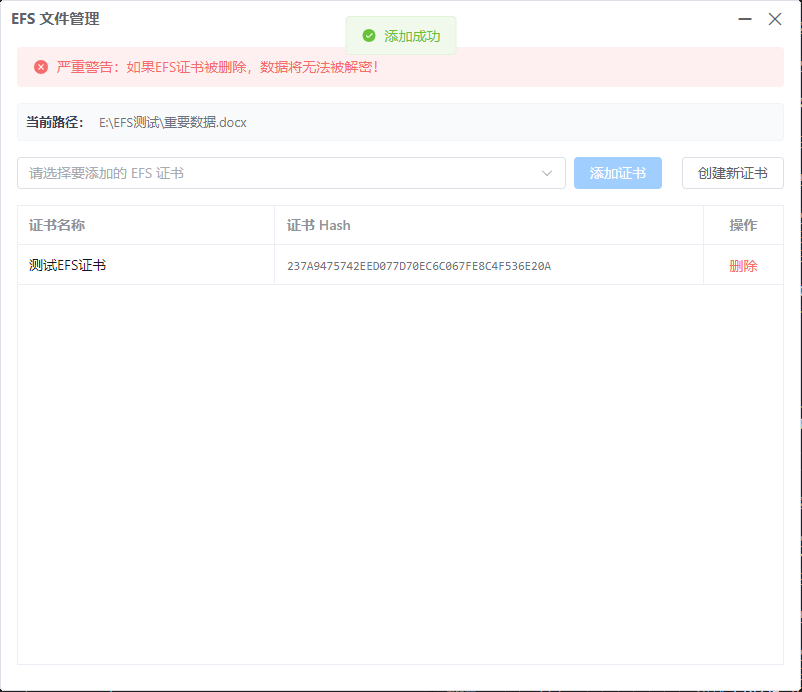Click the 创建新证书 button
The width and height of the screenshot is (802, 692).
click(732, 173)
